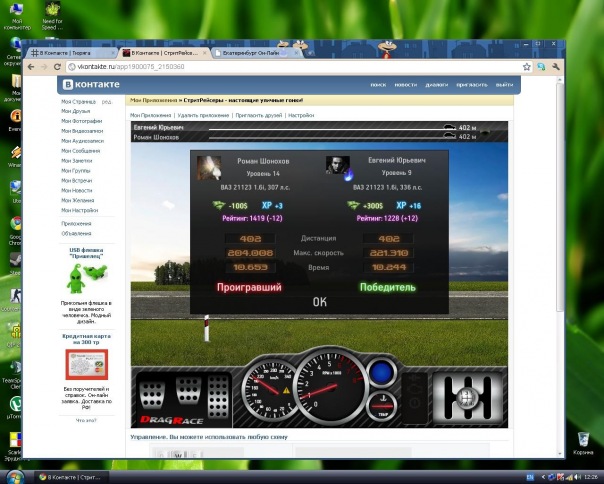Open the app Настройки link

click(x=301, y=115)
